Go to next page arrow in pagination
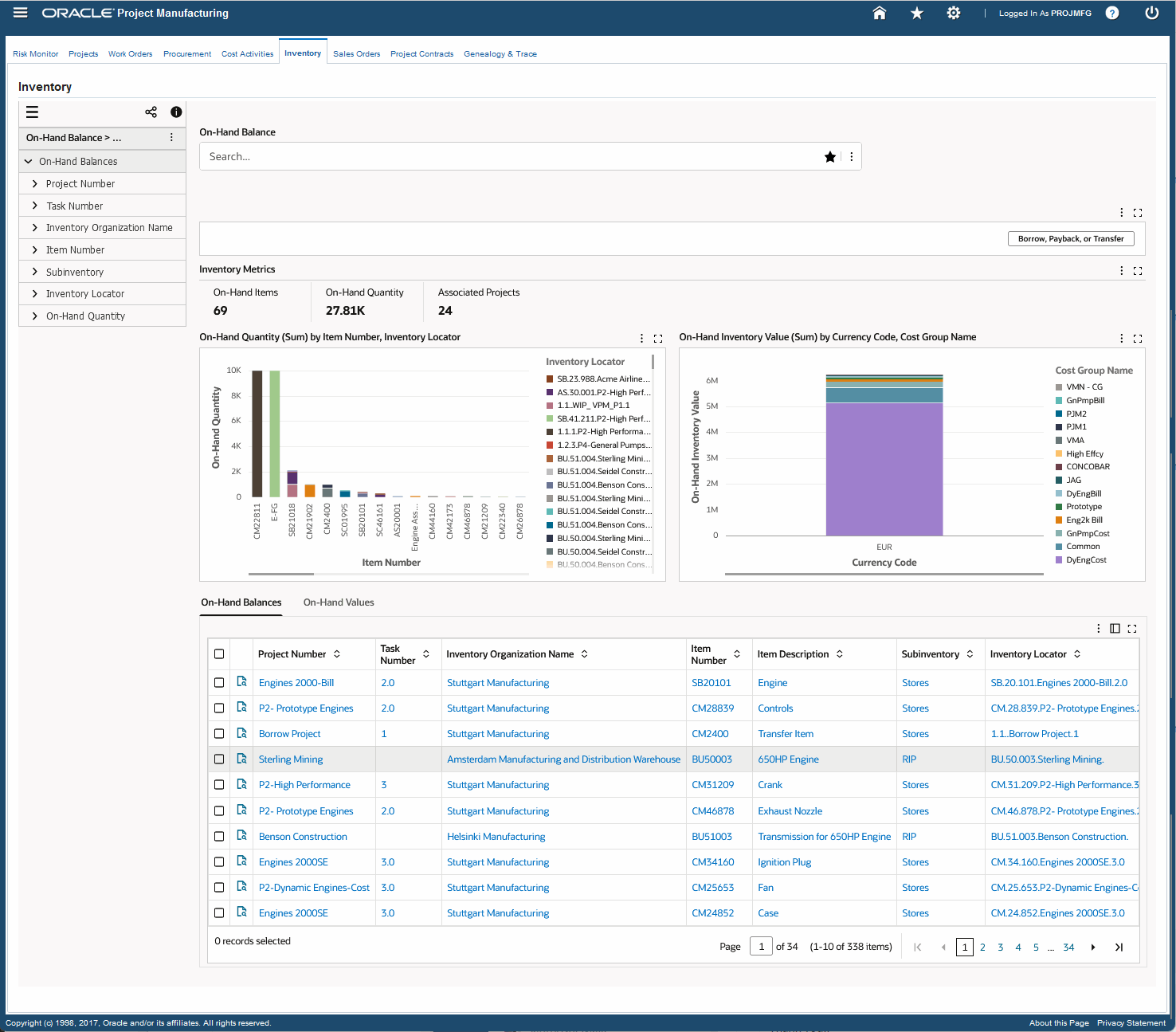 [x=1093, y=948]
